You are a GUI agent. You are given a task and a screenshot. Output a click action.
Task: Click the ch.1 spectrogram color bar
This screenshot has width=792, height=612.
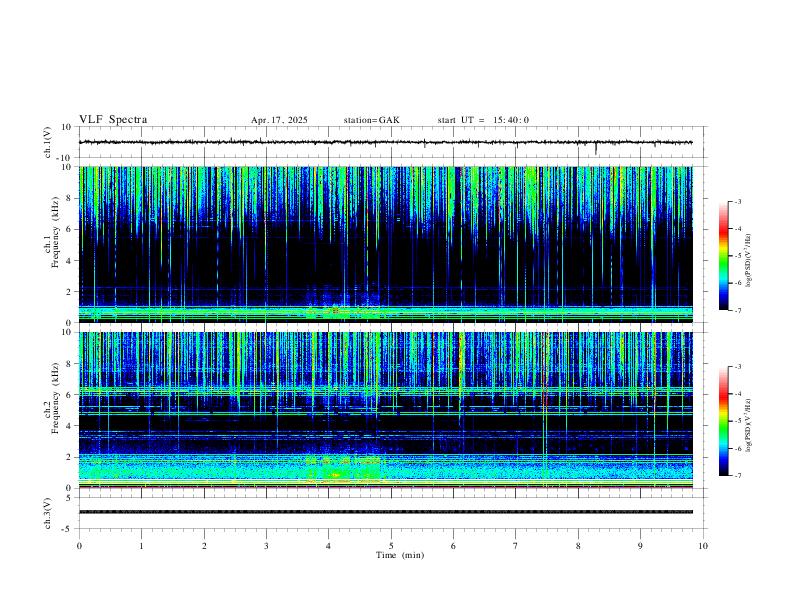tap(724, 256)
